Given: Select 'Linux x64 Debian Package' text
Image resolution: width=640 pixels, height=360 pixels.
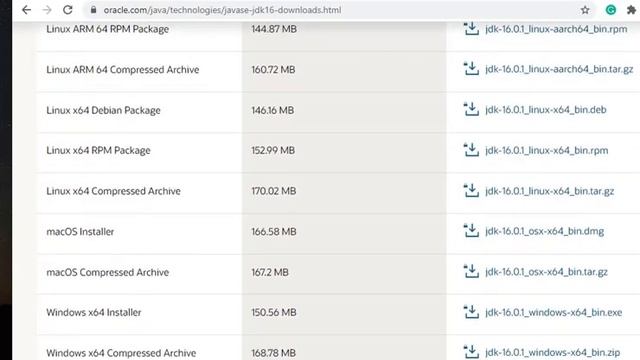Looking at the screenshot, I should [x=103, y=110].
